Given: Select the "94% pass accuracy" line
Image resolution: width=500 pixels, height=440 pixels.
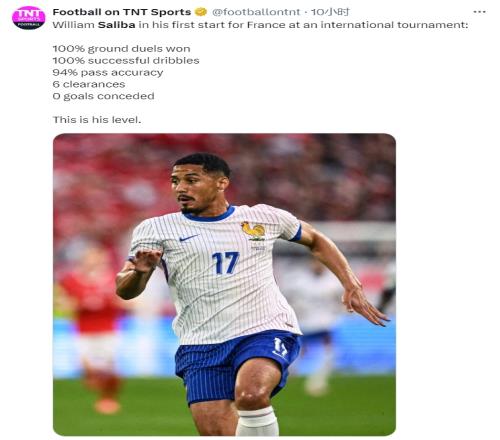Looking at the screenshot, I should (x=108, y=73).
